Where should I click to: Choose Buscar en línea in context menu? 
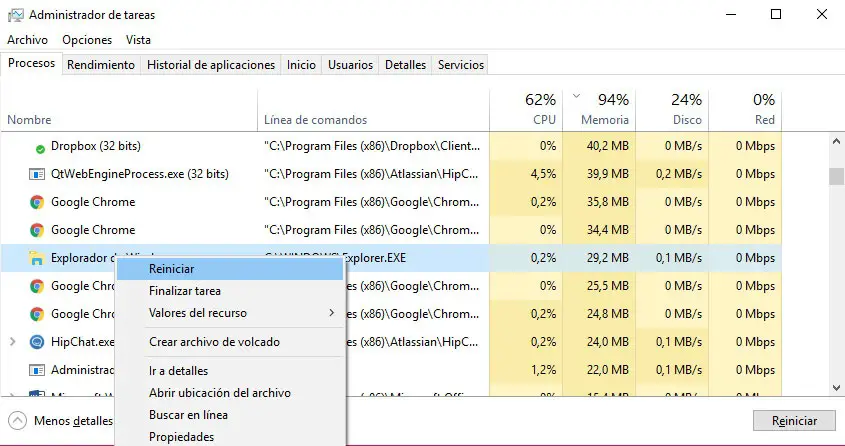[230, 415]
